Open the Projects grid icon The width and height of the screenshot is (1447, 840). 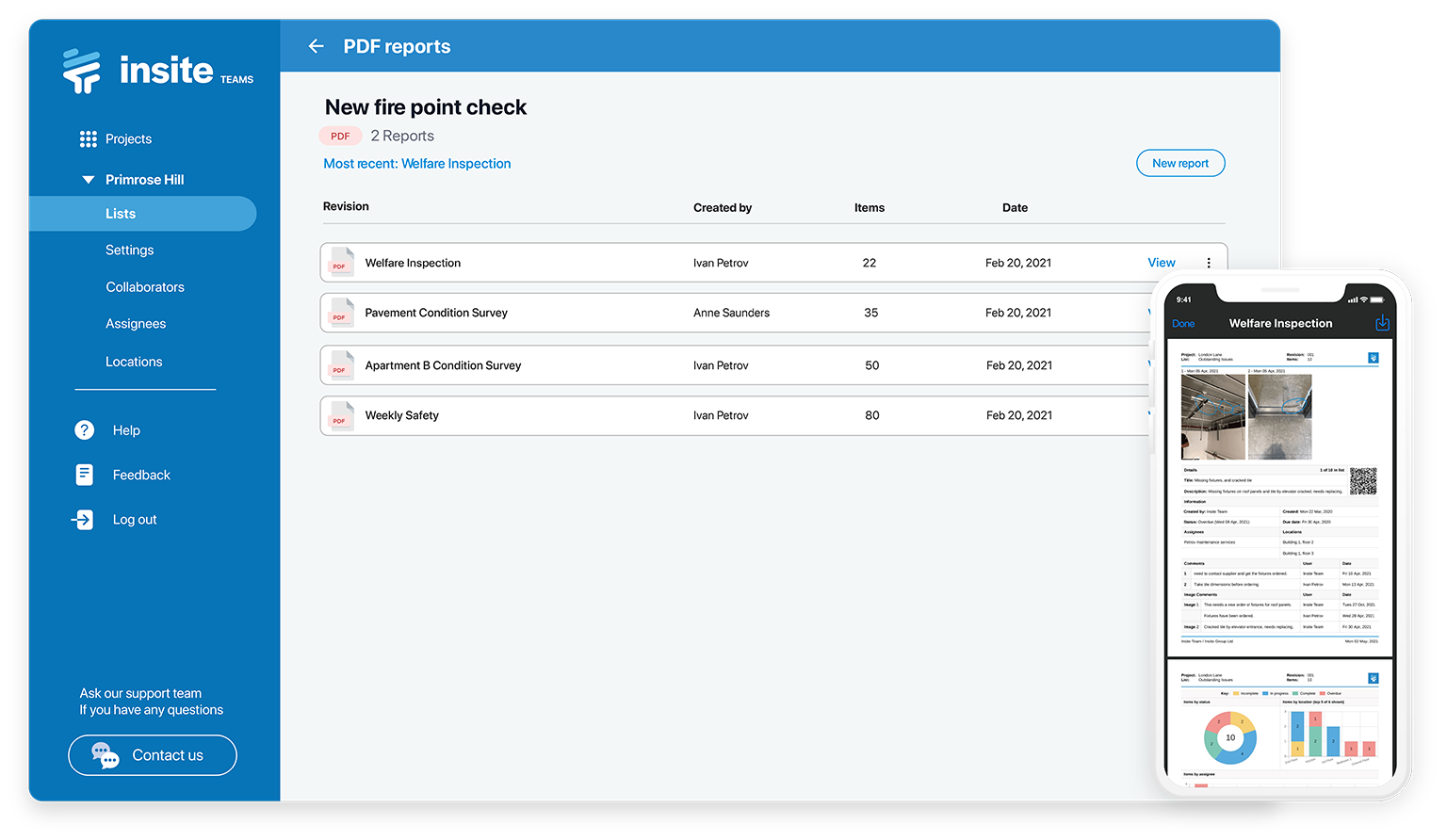[x=89, y=139]
